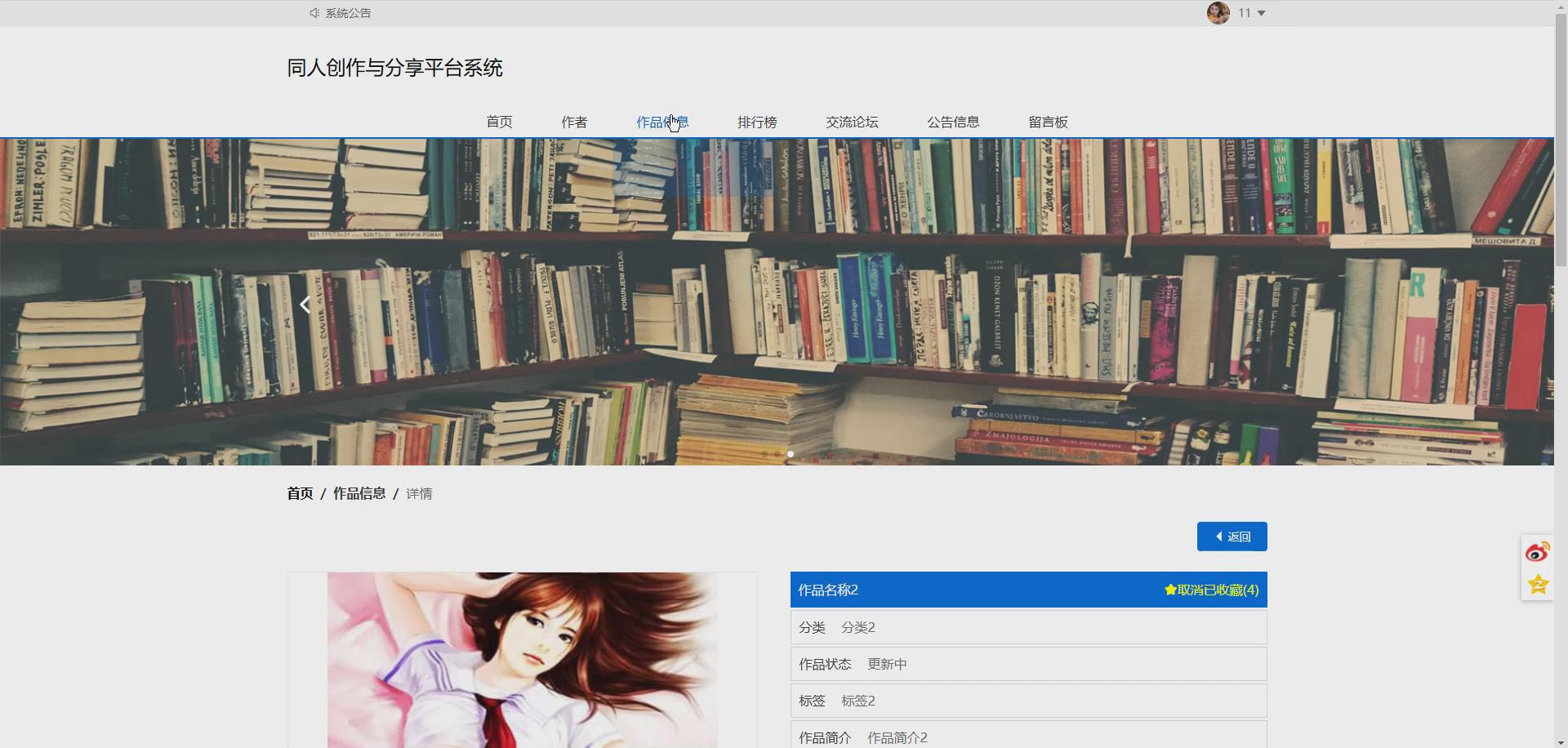The image size is (1568, 748).
Task: Click the system announcement speaker icon
Action: point(313,12)
